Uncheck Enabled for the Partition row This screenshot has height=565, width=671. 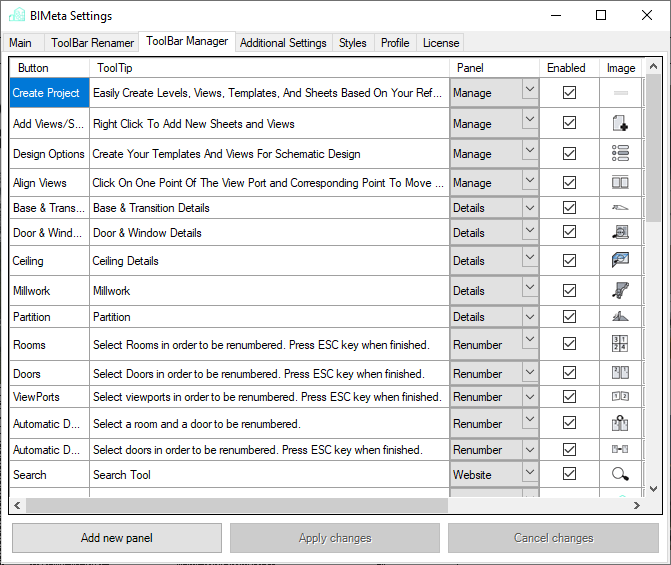(x=569, y=316)
